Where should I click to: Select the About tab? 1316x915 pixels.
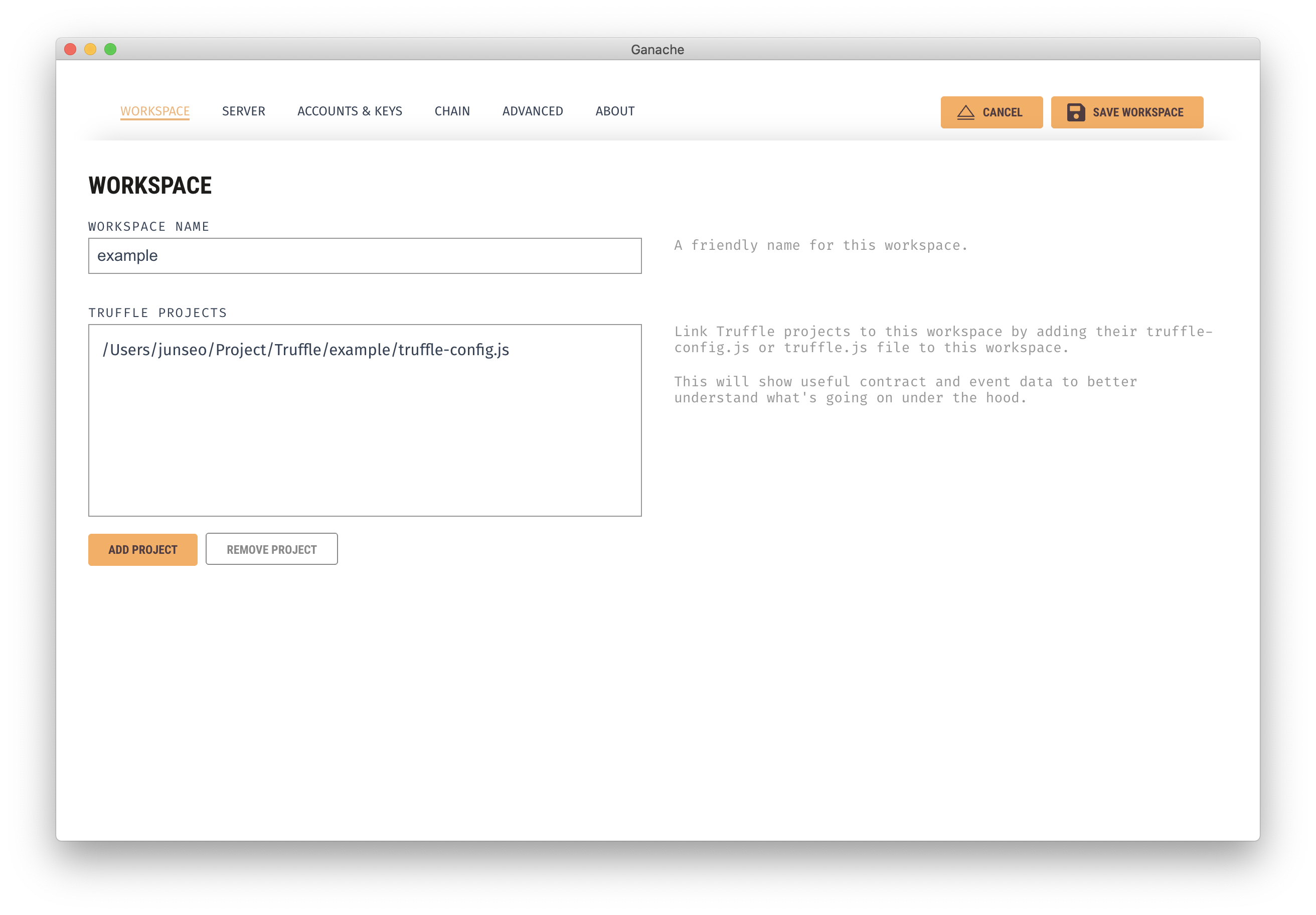point(614,111)
